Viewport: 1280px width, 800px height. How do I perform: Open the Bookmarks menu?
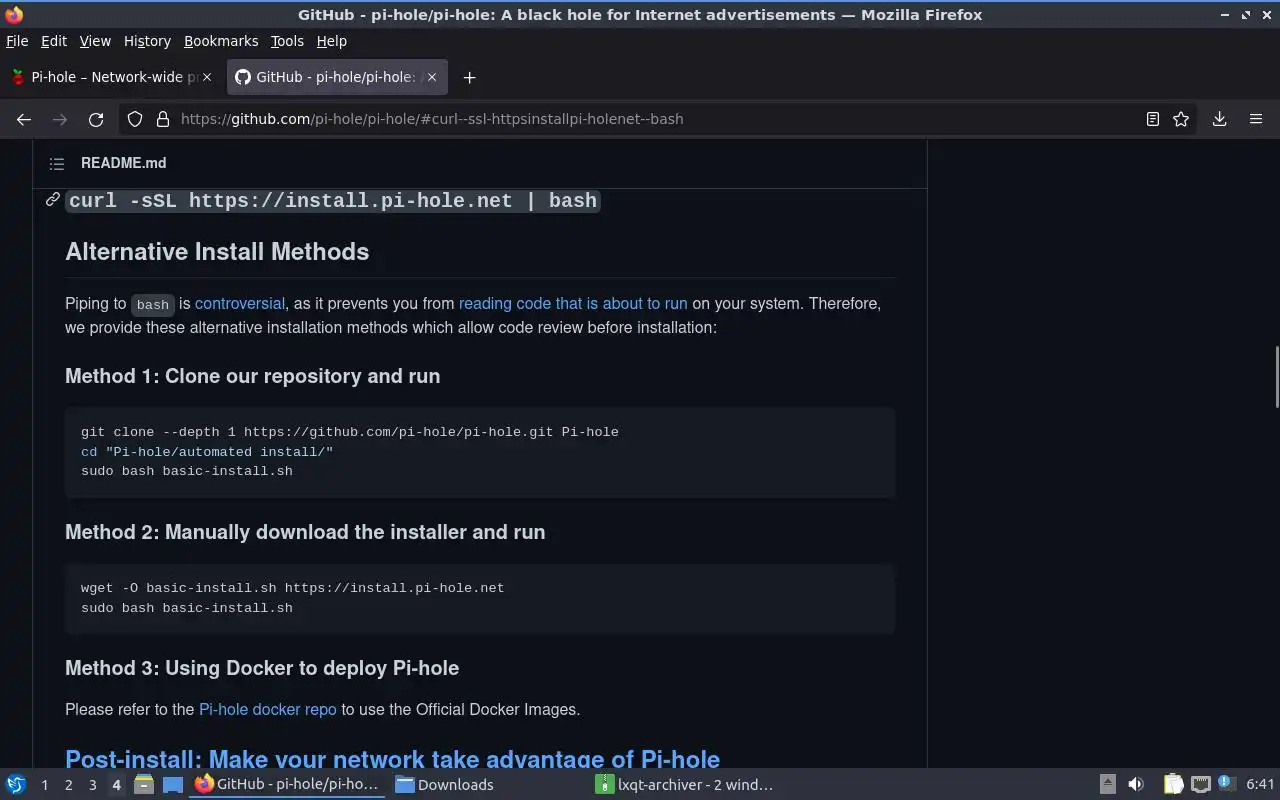(221, 41)
